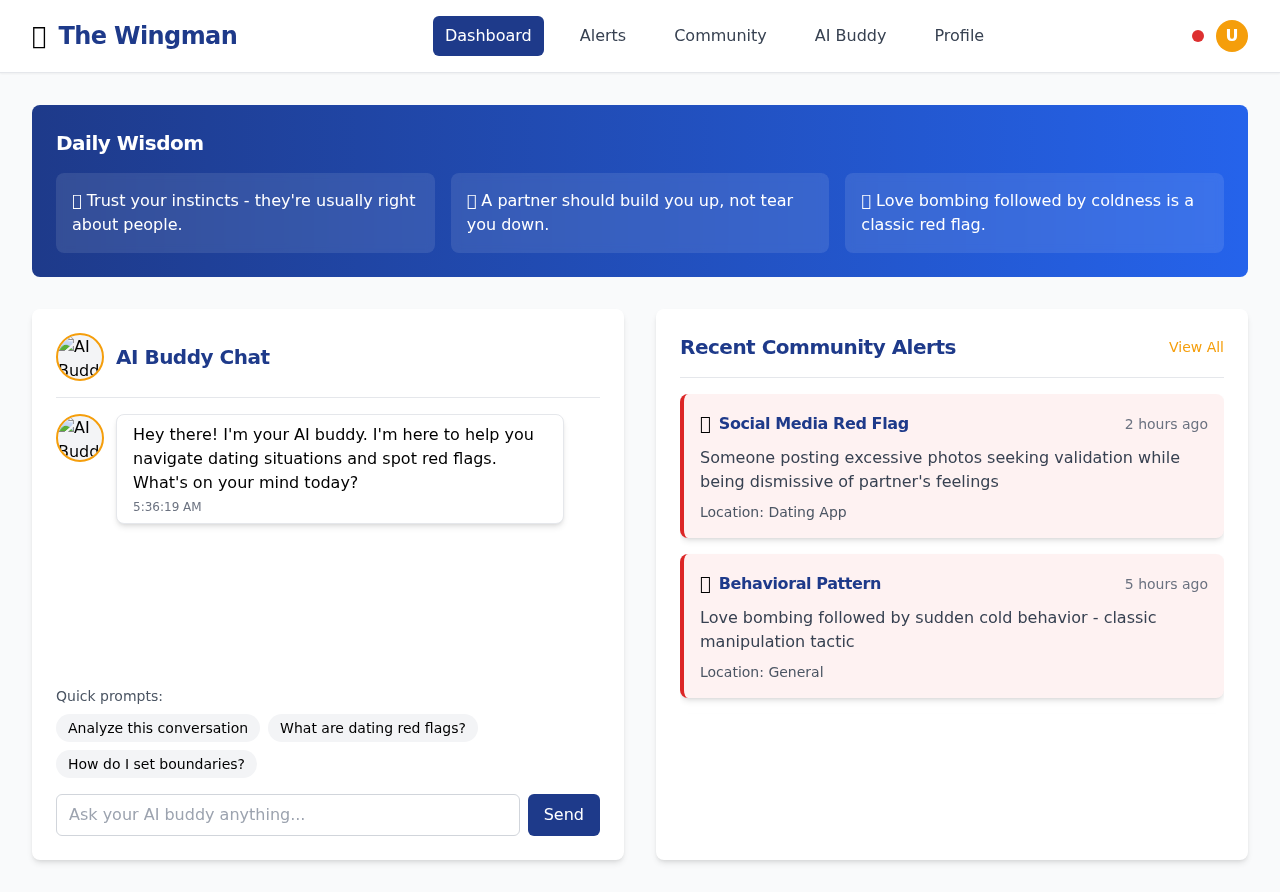Click the red notification dot indicator
The width and height of the screenshot is (1280, 892).
tap(1197, 36)
